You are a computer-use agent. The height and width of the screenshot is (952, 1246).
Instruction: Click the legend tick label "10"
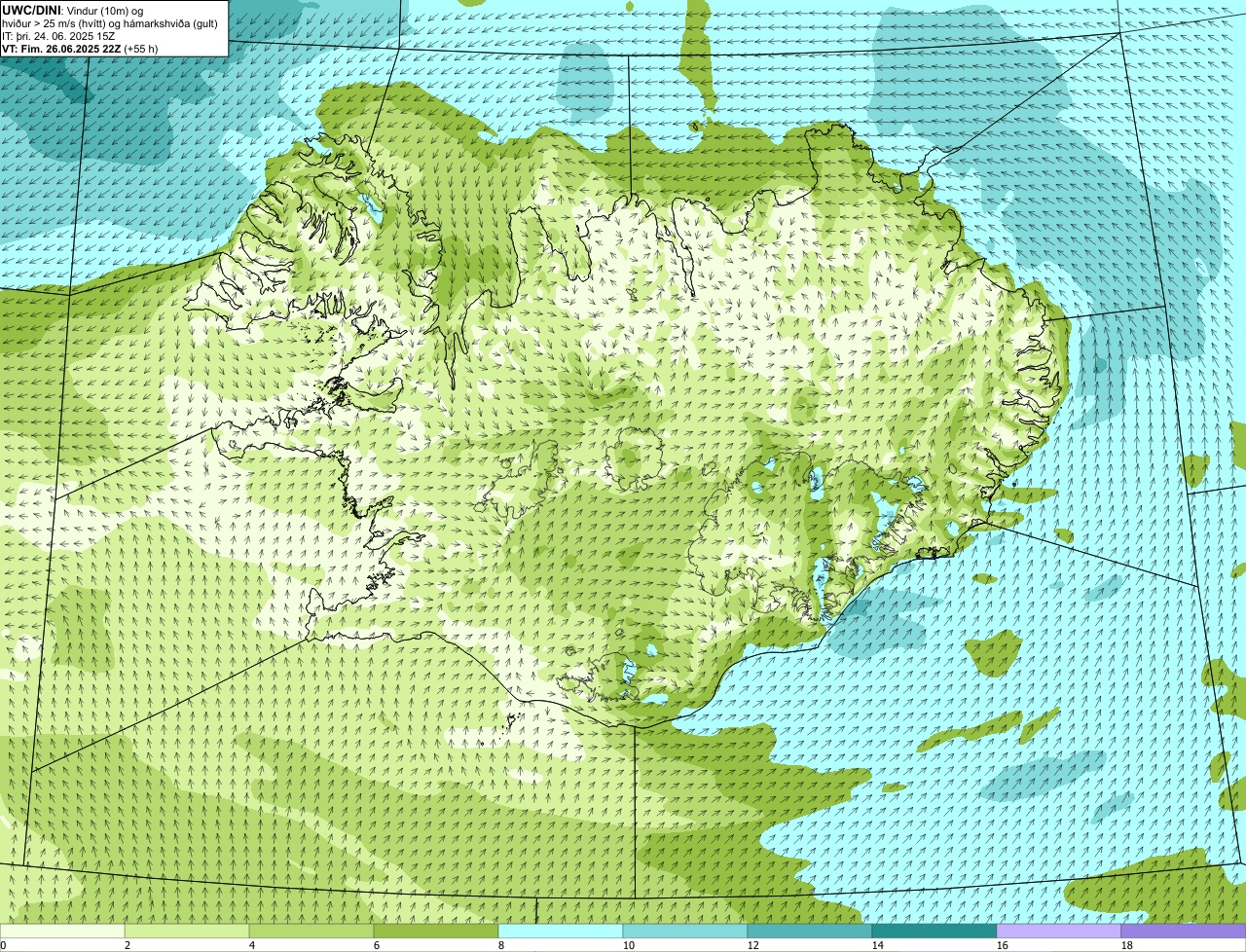tap(629, 945)
